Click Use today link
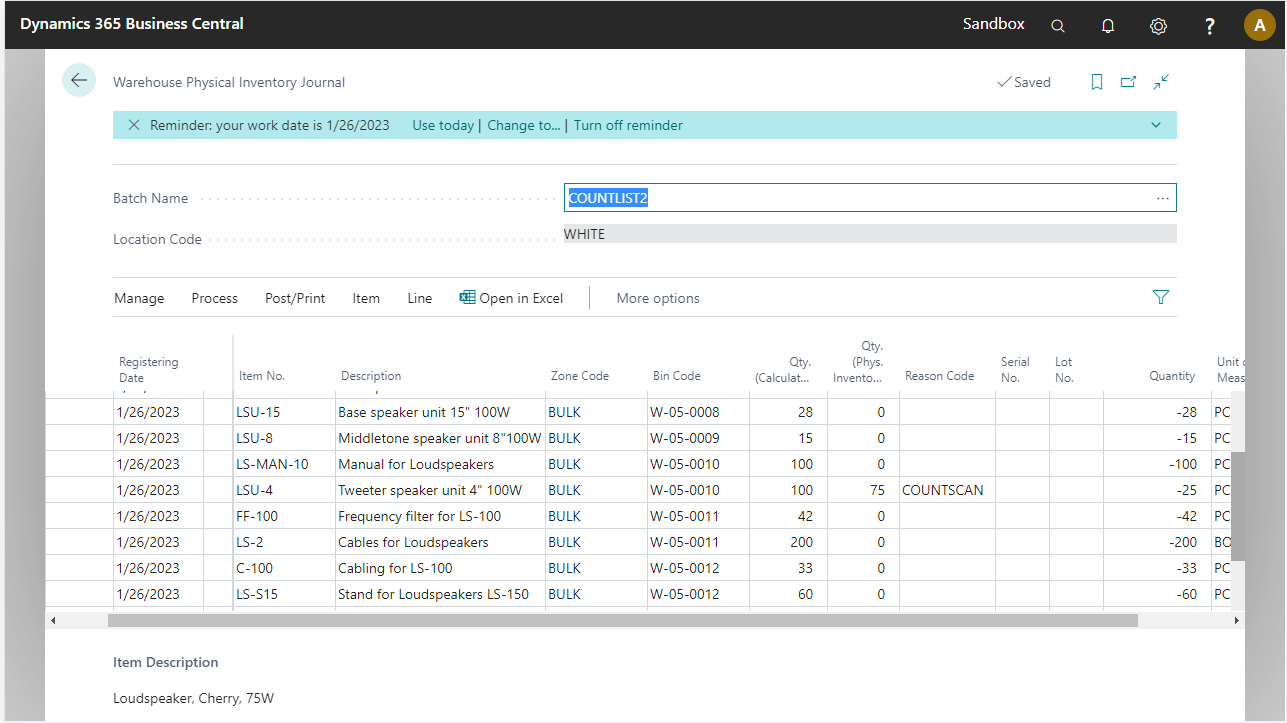1287x723 pixels. tap(443, 125)
